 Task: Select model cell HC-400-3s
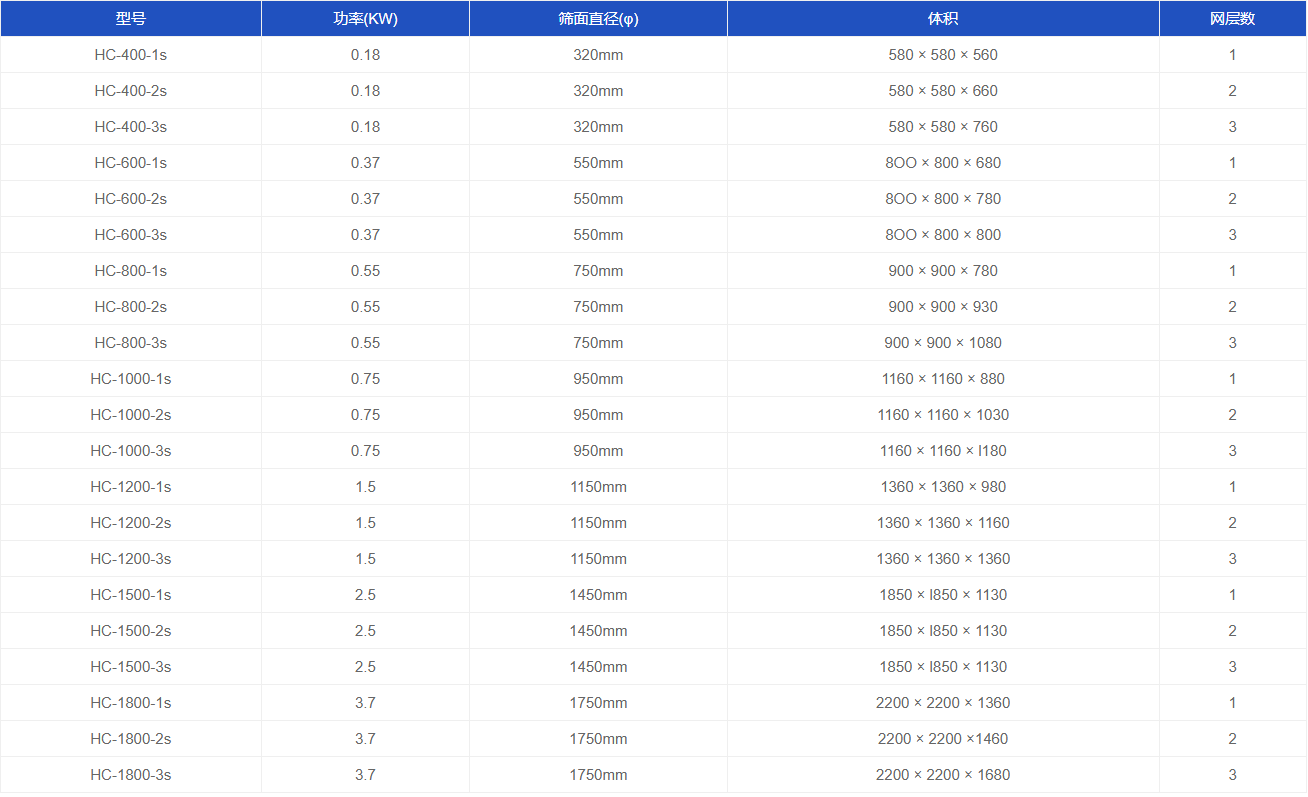click(131, 127)
